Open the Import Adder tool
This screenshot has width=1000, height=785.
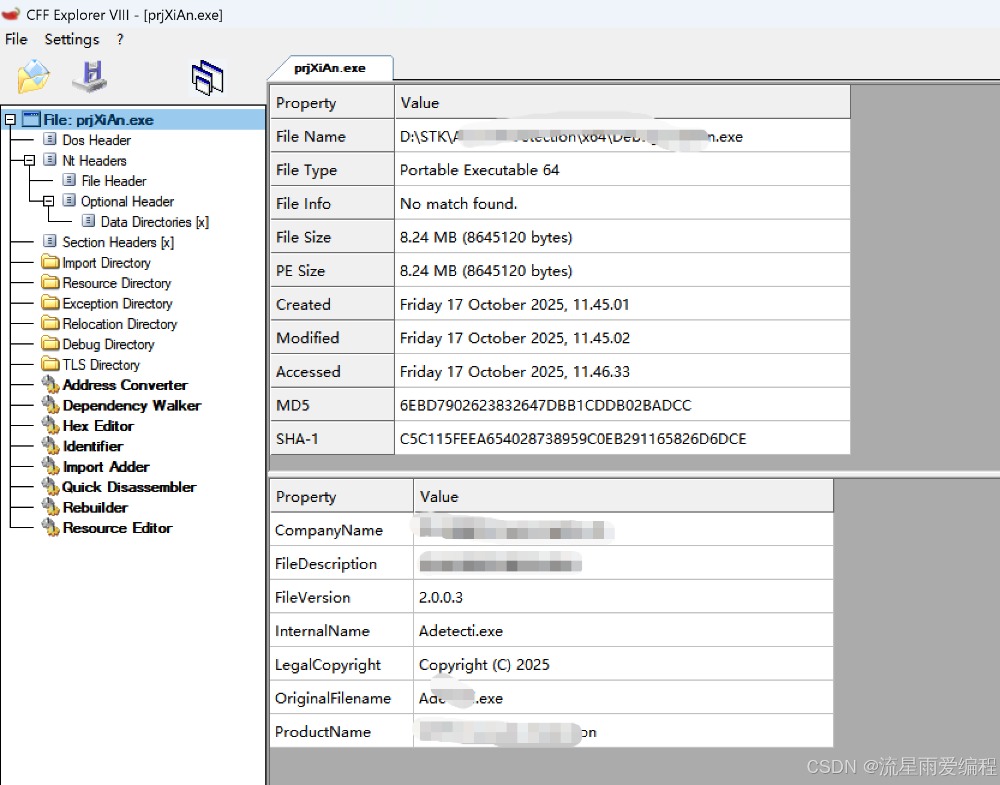tap(105, 467)
